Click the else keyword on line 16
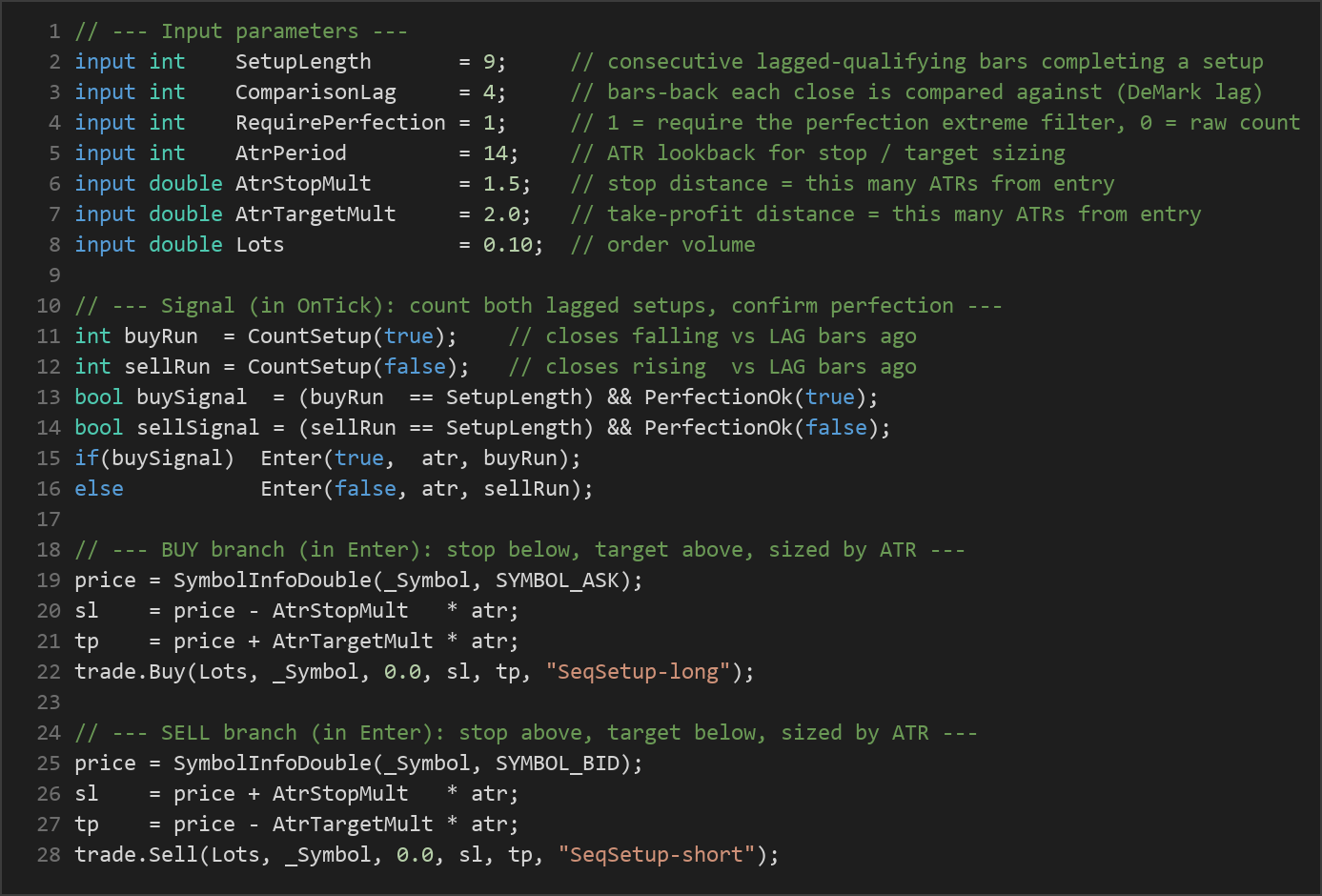Screen dimensions: 1322x896 [99, 489]
